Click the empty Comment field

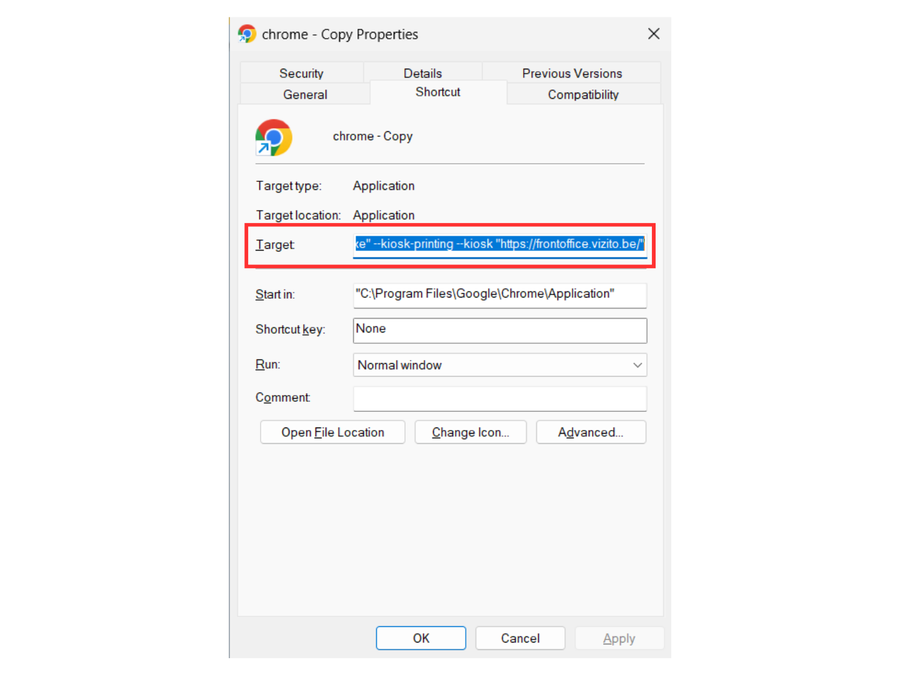coord(499,398)
